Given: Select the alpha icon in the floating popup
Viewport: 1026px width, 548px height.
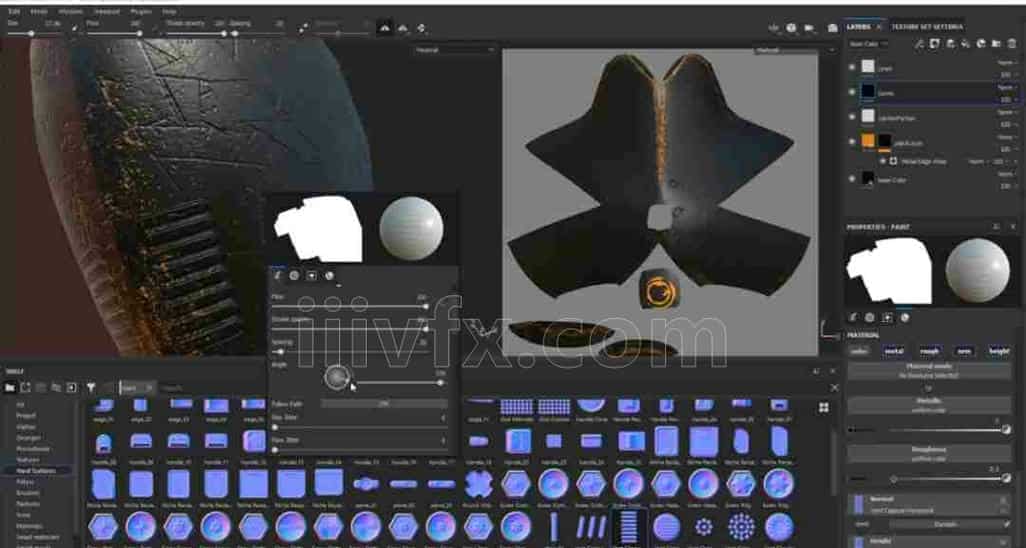Looking at the screenshot, I should click(294, 276).
